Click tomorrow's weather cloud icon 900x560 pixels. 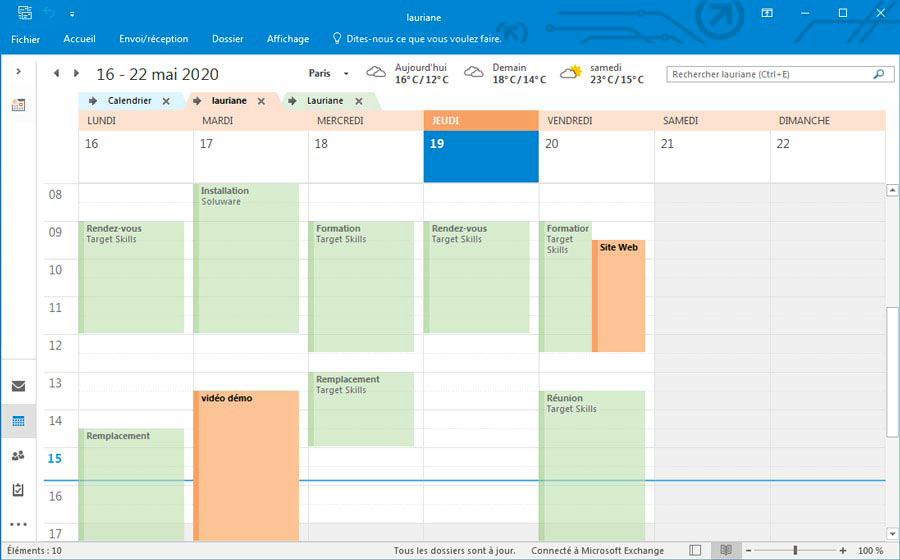coord(474,72)
